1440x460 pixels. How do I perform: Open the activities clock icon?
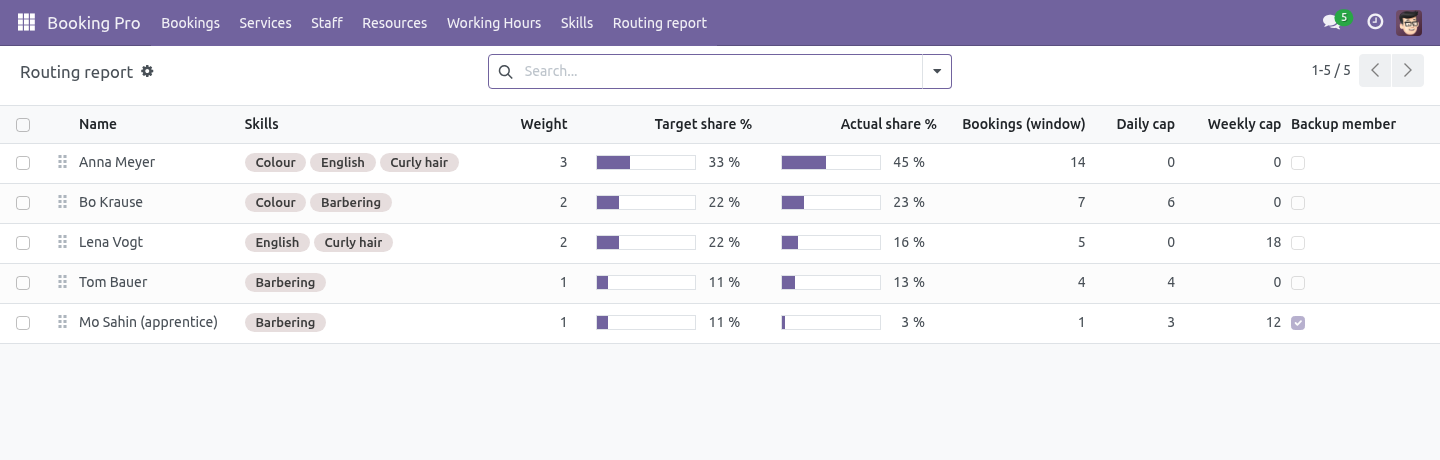1375,22
